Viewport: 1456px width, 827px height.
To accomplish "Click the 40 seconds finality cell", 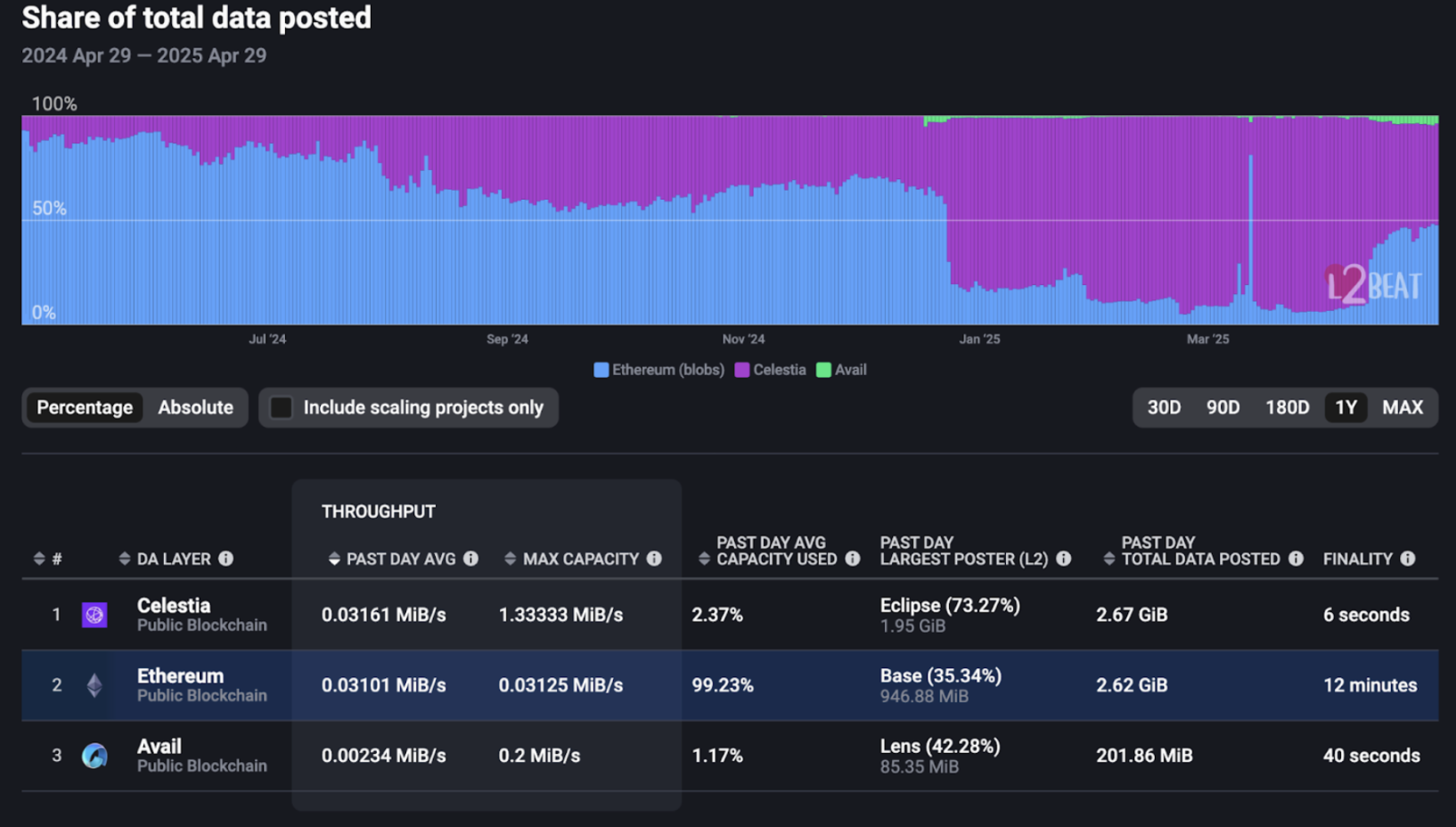I will 1371,756.
